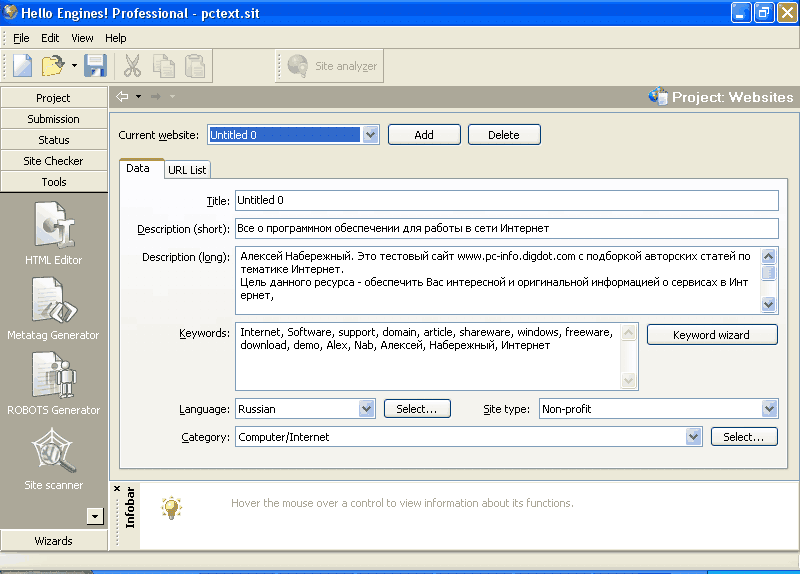Expand the open-project arrow beside folder icon
This screenshot has height=574, width=800.
point(74,66)
